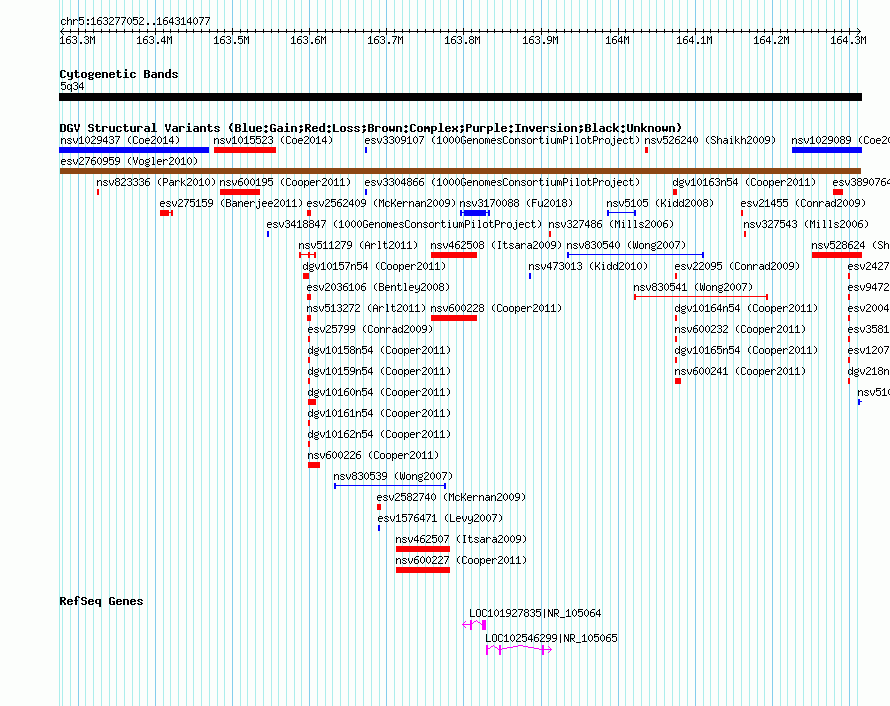Click nsv600228 (Cooper2011) label
Screen dimensions: 890x706
pyautogui.click(x=496, y=308)
